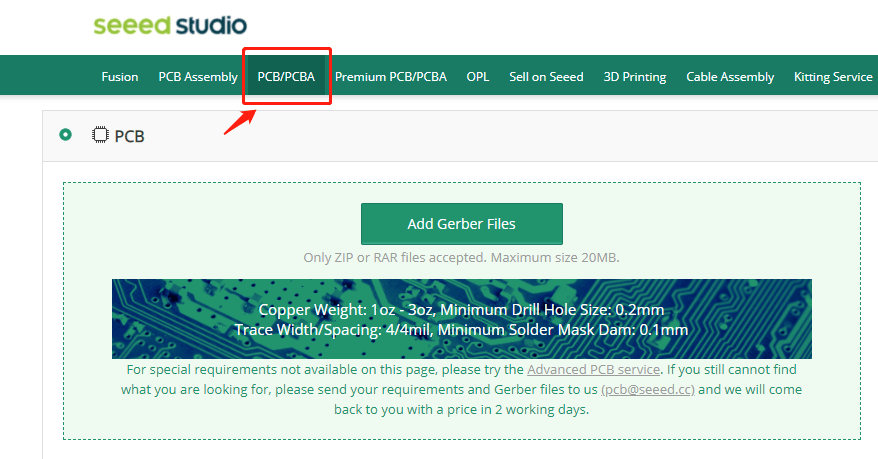Click the chip icon beside PCB heading
The image size is (878, 459).
tap(100, 135)
